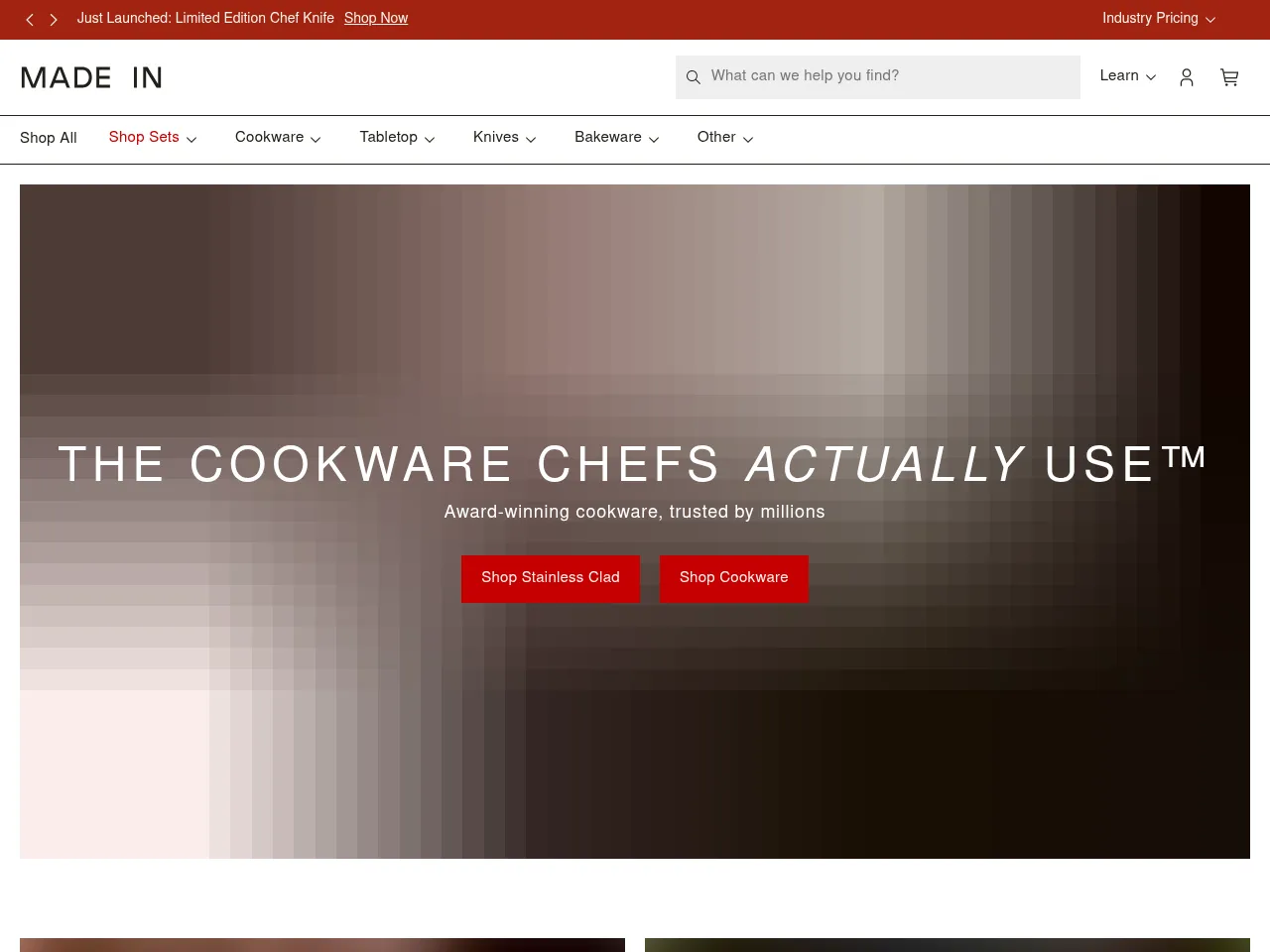Click the previous announcement arrow

tap(30, 19)
